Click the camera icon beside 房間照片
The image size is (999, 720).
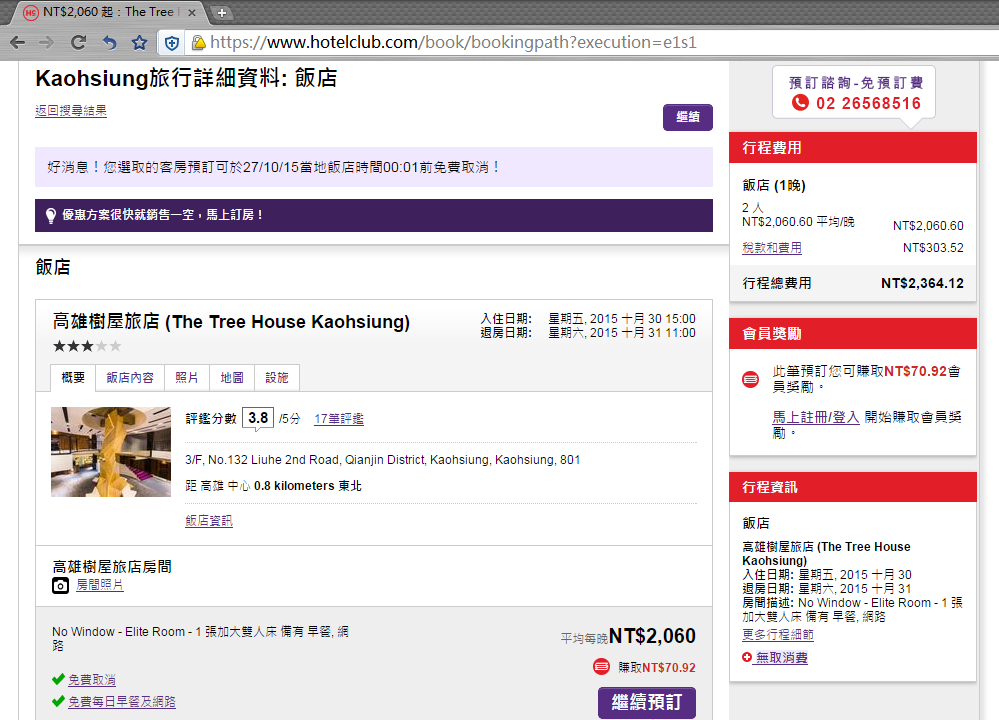point(61,586)
